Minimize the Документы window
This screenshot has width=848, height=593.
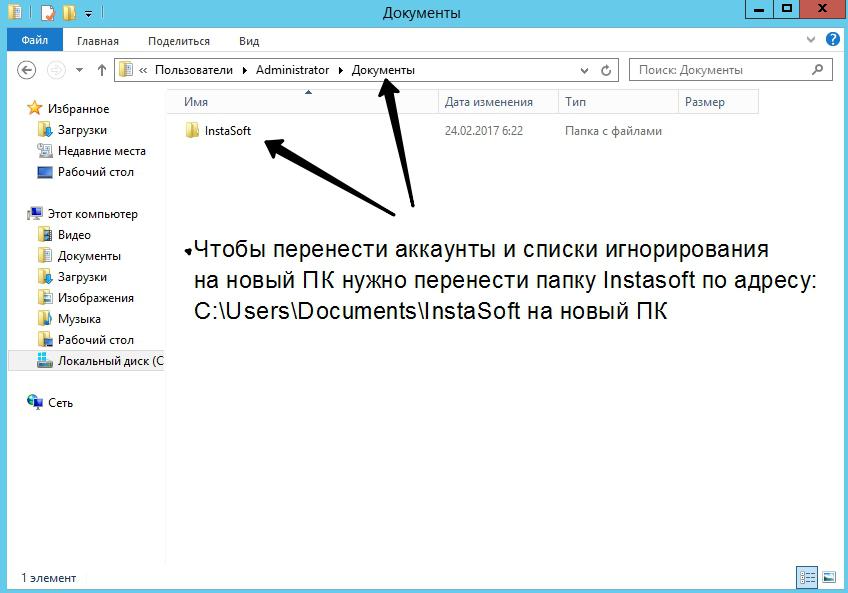click(759, 10)
